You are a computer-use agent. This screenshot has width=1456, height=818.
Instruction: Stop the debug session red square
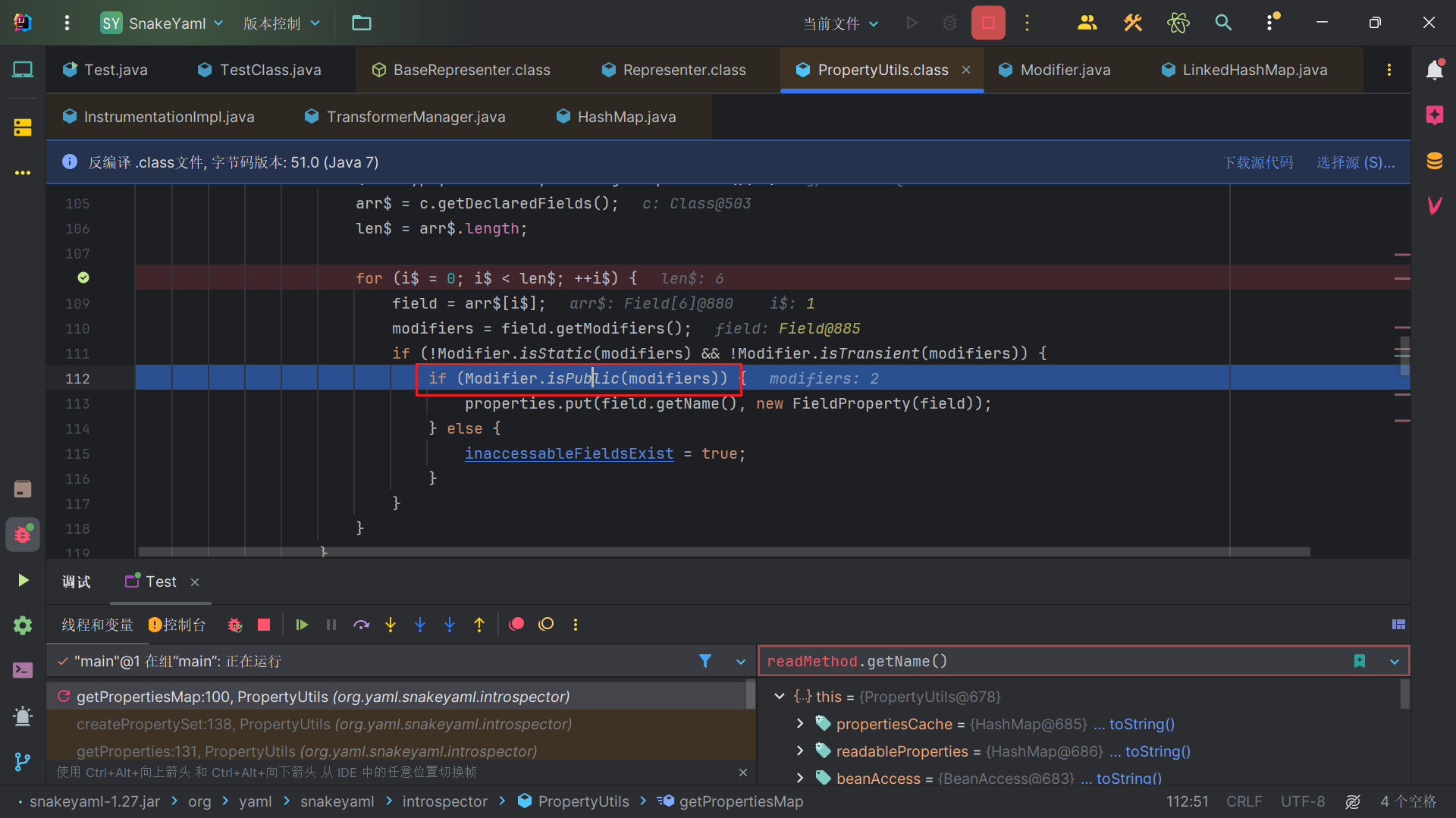[264, 625]
